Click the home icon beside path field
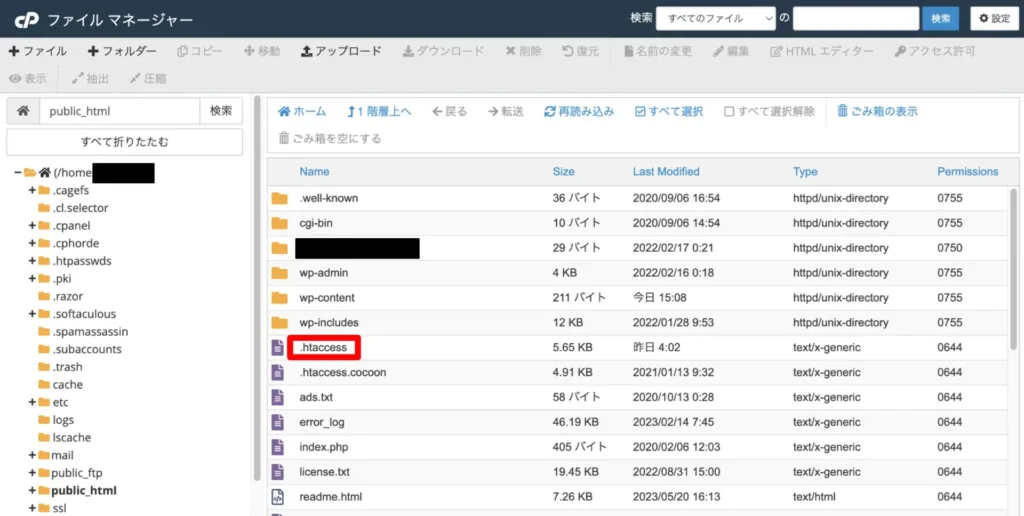 pos(23,111)
